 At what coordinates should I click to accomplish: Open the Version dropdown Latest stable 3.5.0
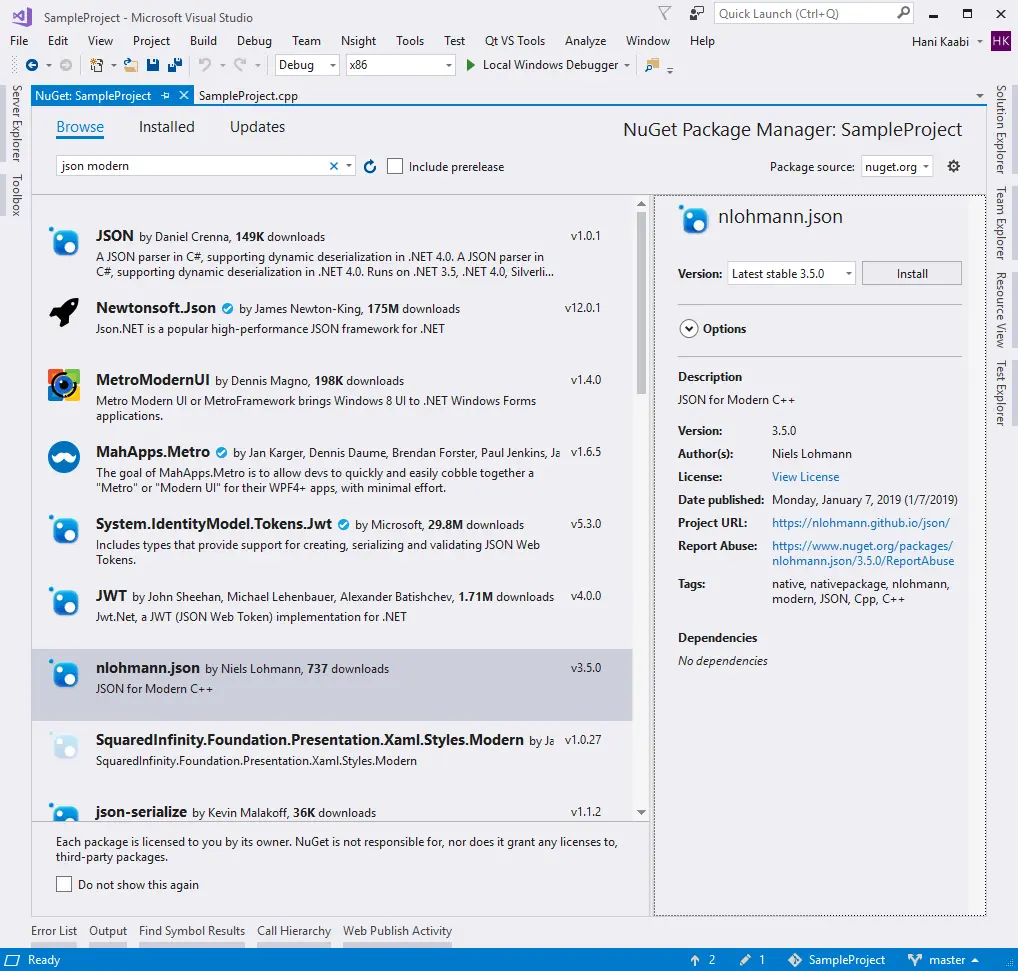coord(791,274)
